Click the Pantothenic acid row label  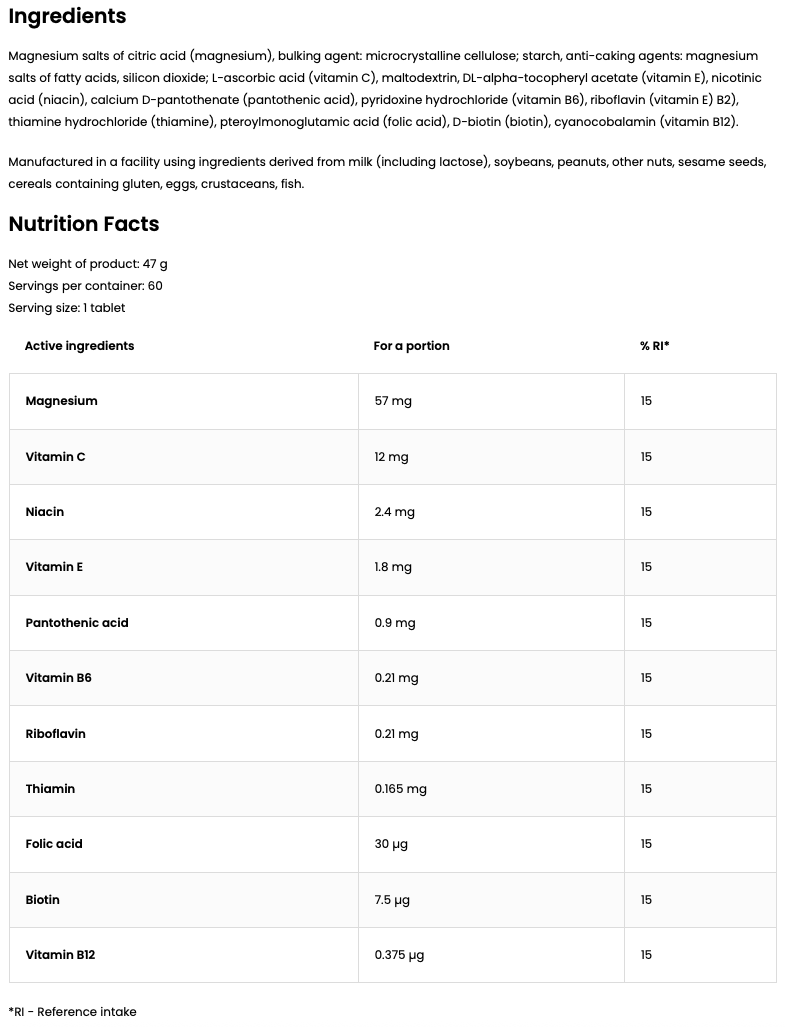(x=77, y=623)
